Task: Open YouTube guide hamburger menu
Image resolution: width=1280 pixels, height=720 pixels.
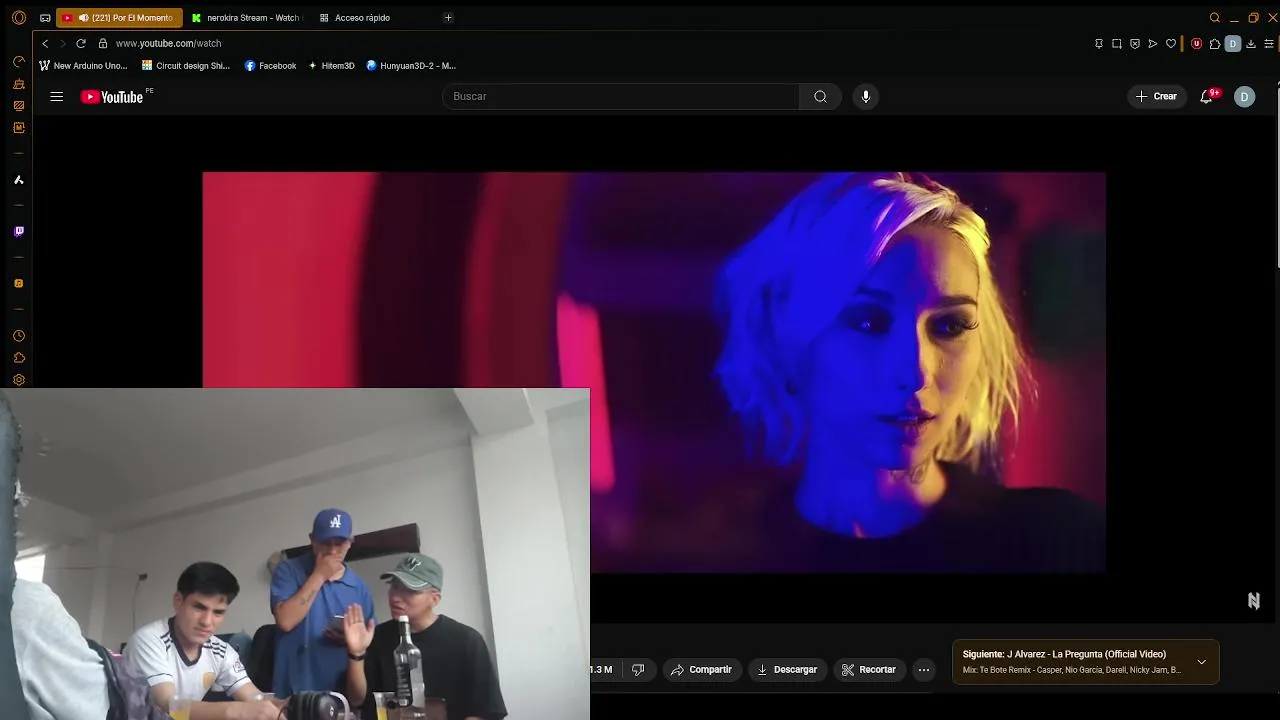Action: point(57,97)
